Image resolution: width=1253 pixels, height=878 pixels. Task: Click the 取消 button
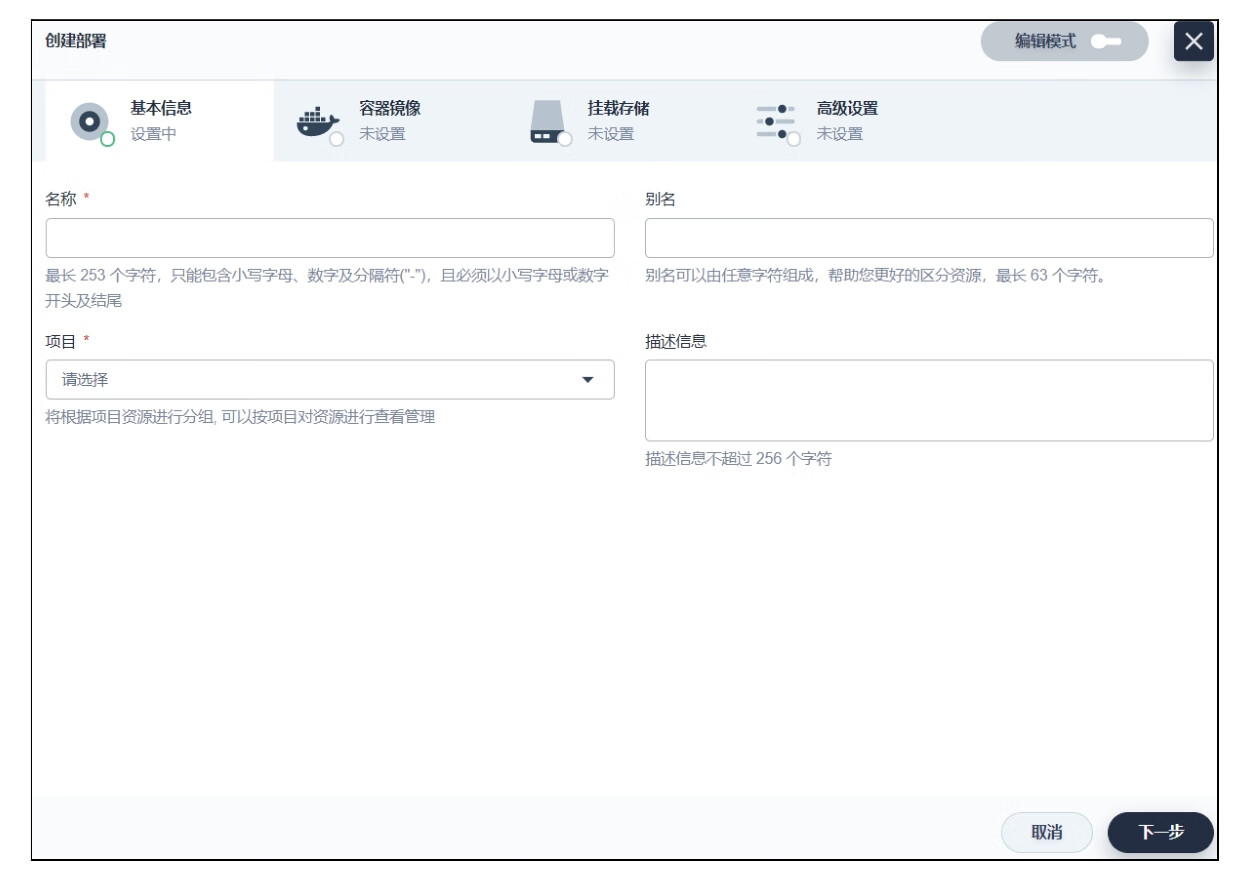pos(1046,832)
